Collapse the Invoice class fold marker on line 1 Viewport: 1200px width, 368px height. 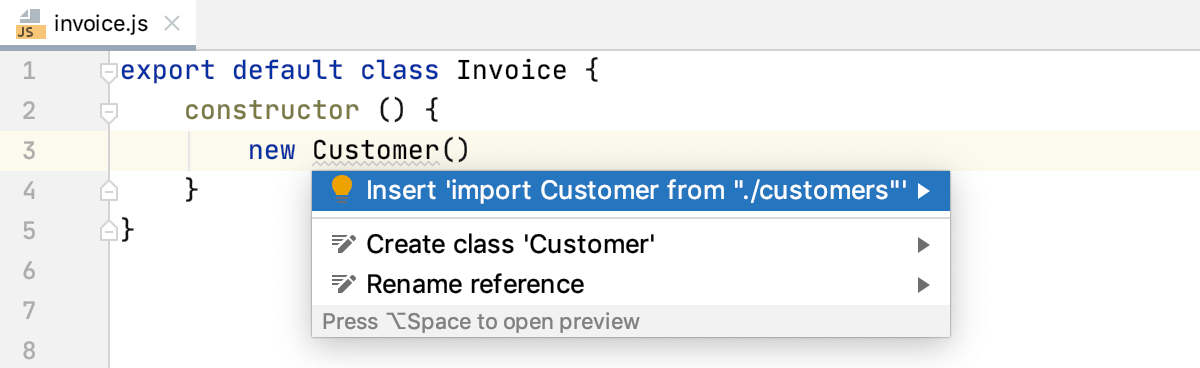coord(109,72)
